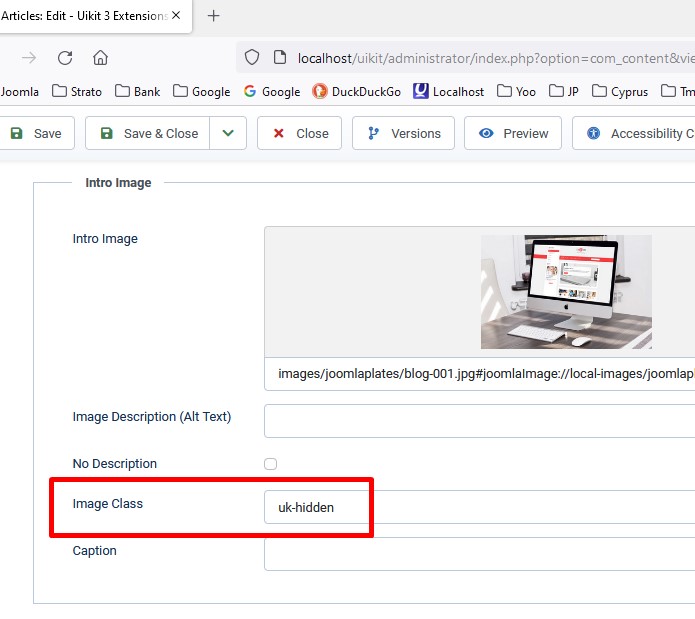Open the Cyprus bookmarks folder

pyautogui.click(x=620, y=91)
